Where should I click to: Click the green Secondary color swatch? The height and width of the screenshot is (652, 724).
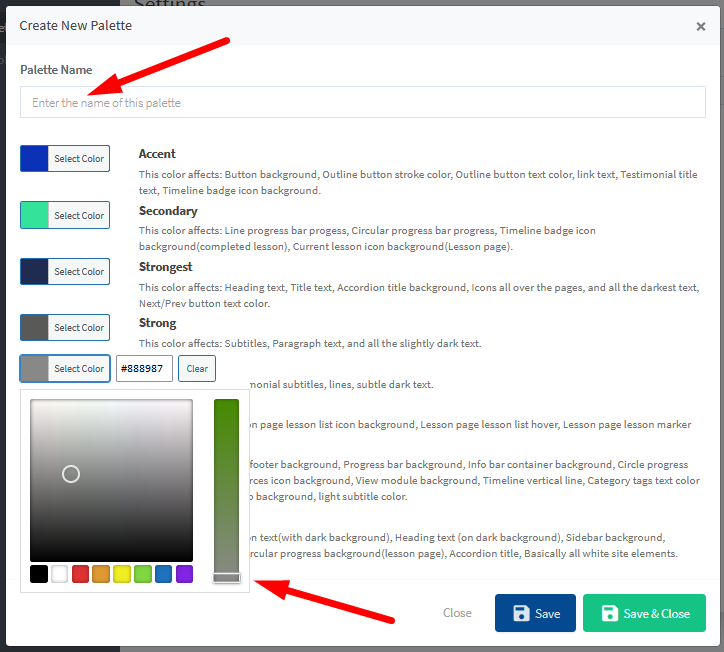34,215
